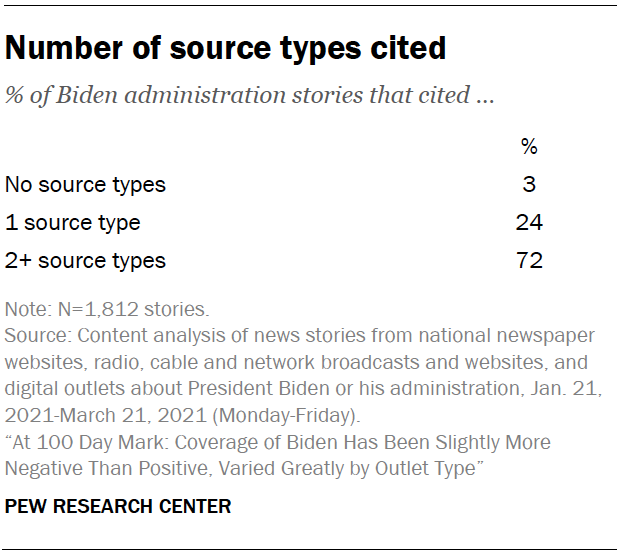Click the value 3 in the table
This screenshot has width=620, height=558.
(x=529, y=184)
